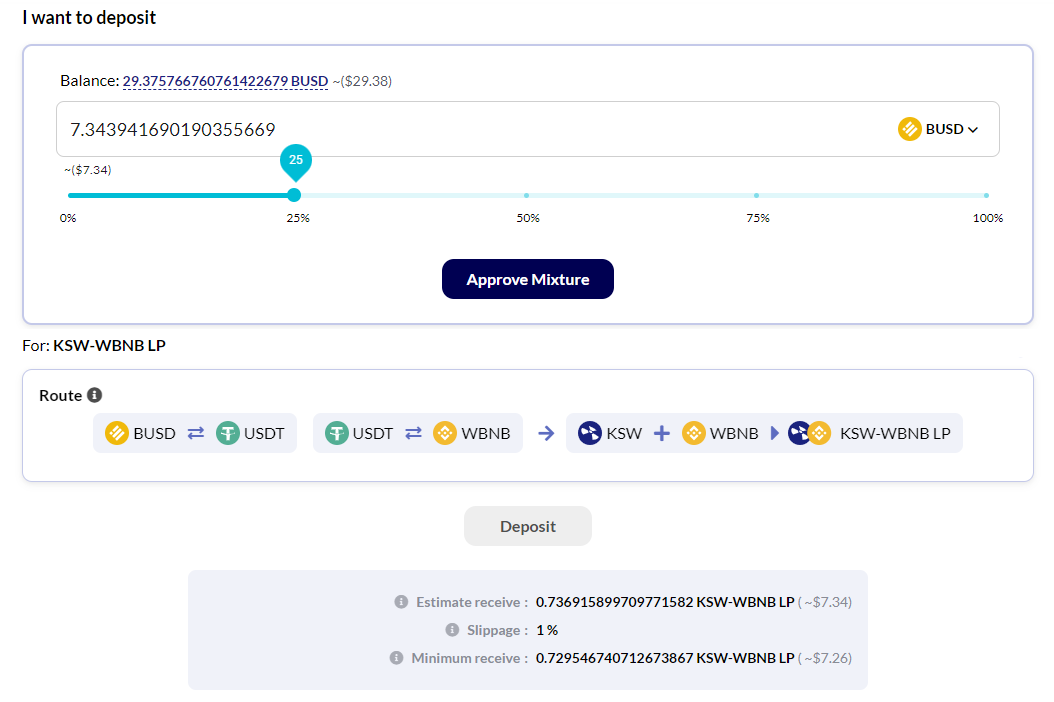This screenshot has height=702, width=1054.
Task: Click the right arrow before KSW
Action: 546,433
